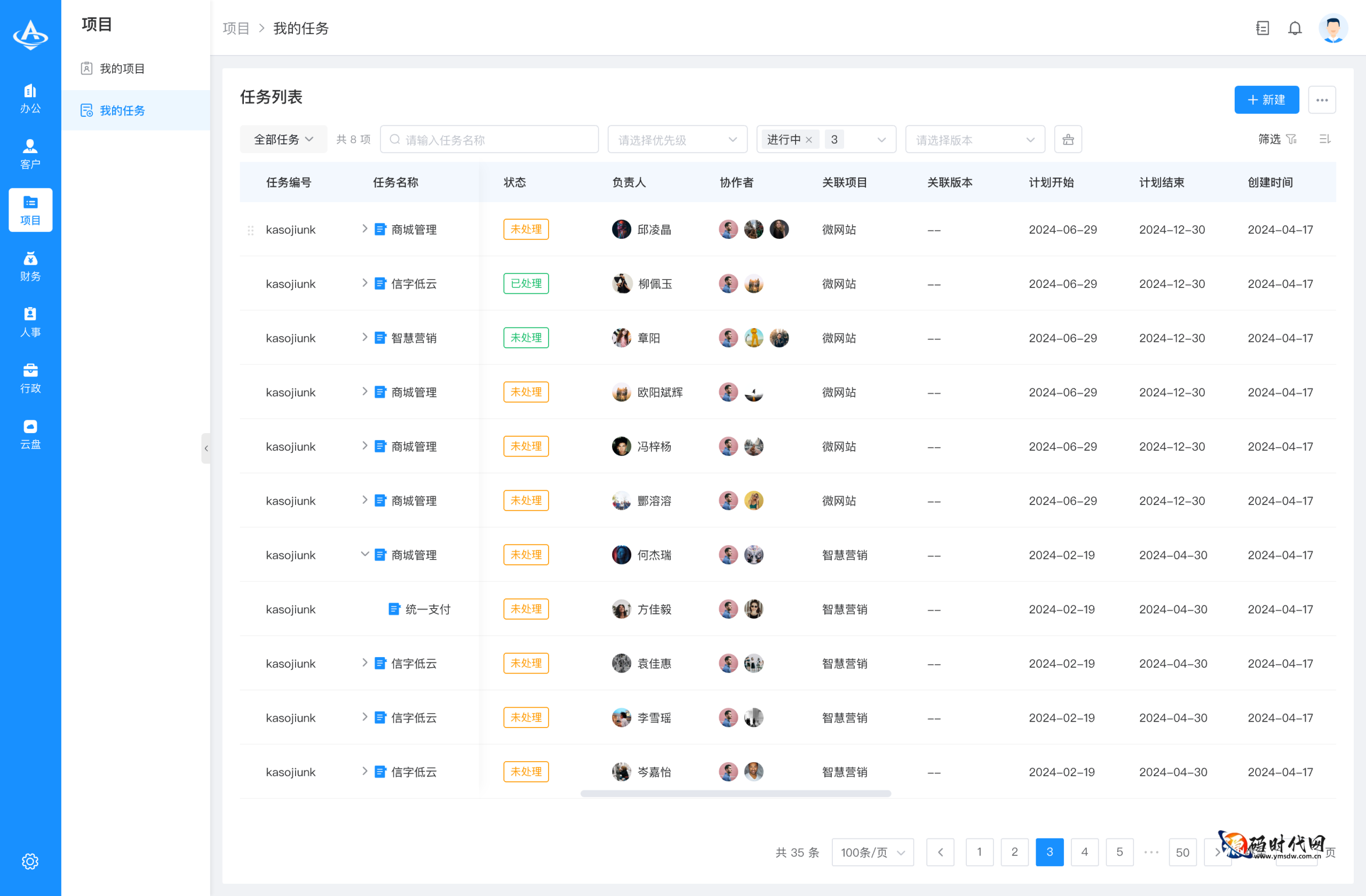Click the brush clear-filters icon
Screen dimensions: 1366x896
click(1068, 139)
